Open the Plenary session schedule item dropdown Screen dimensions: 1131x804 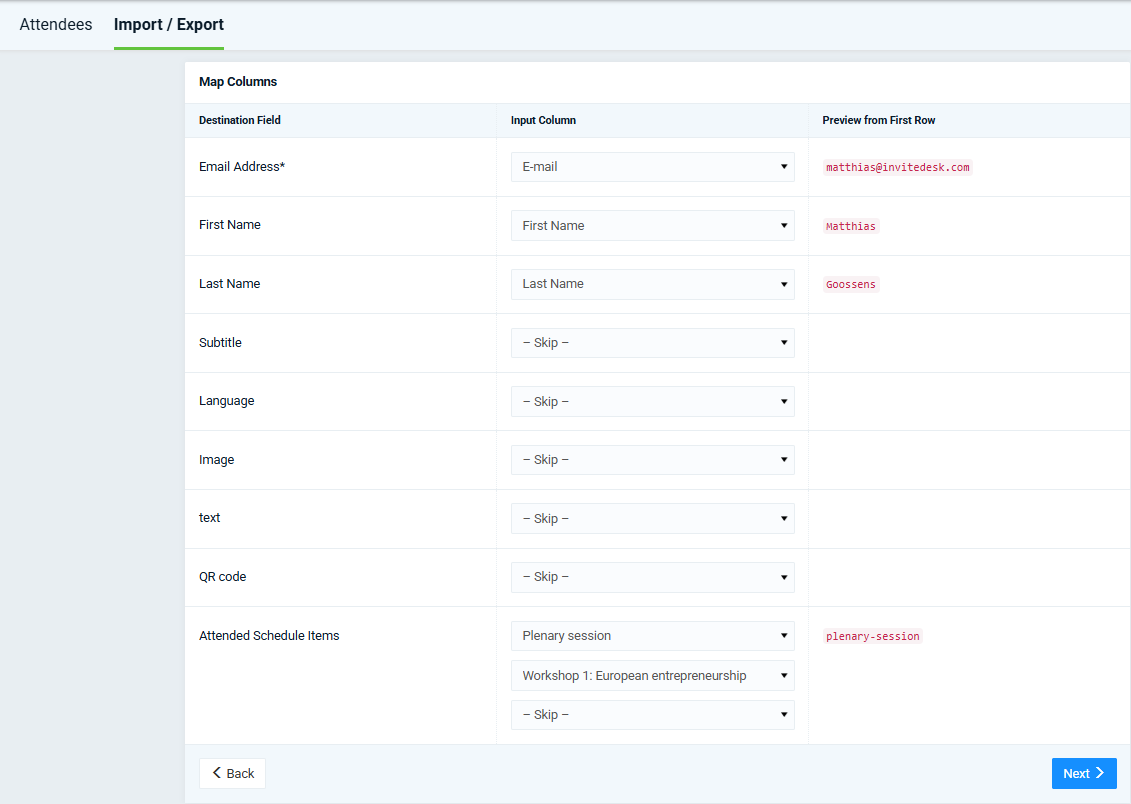pos(652,636)
